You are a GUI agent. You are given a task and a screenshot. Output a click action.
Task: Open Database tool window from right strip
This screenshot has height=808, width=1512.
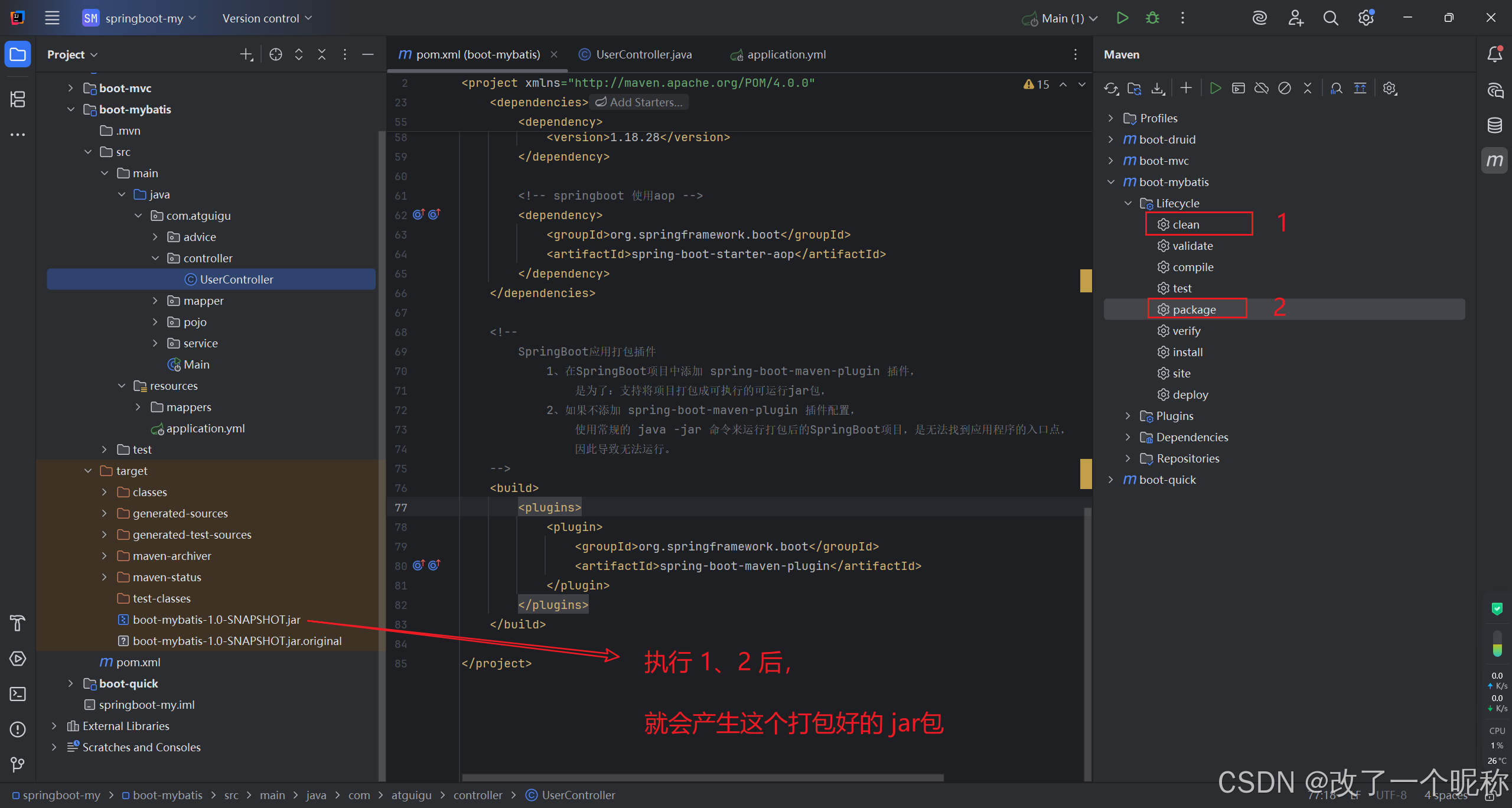click(x=1494, y=125)
